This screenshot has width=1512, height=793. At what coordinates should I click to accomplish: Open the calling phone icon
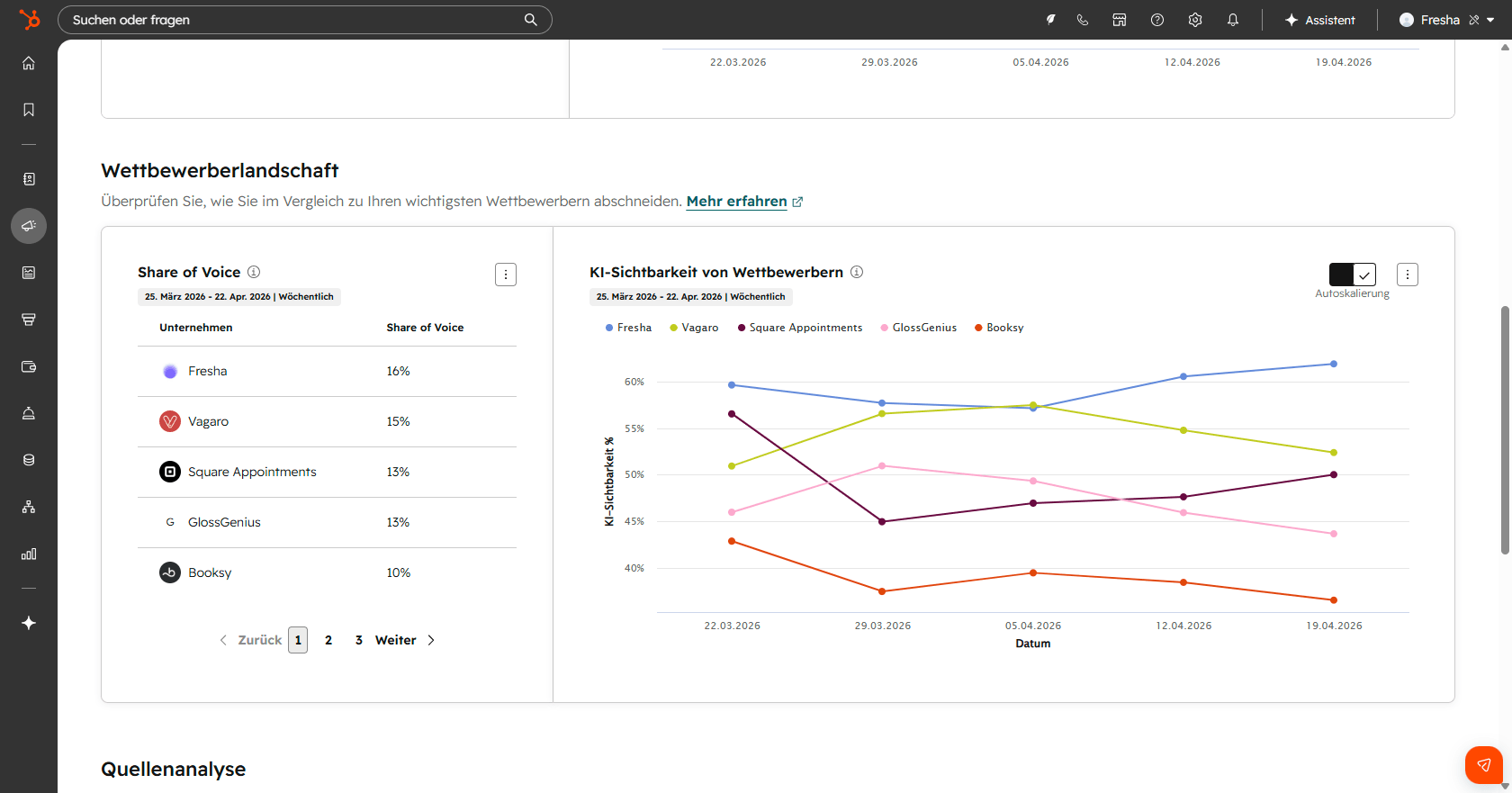click(1083, 20)
